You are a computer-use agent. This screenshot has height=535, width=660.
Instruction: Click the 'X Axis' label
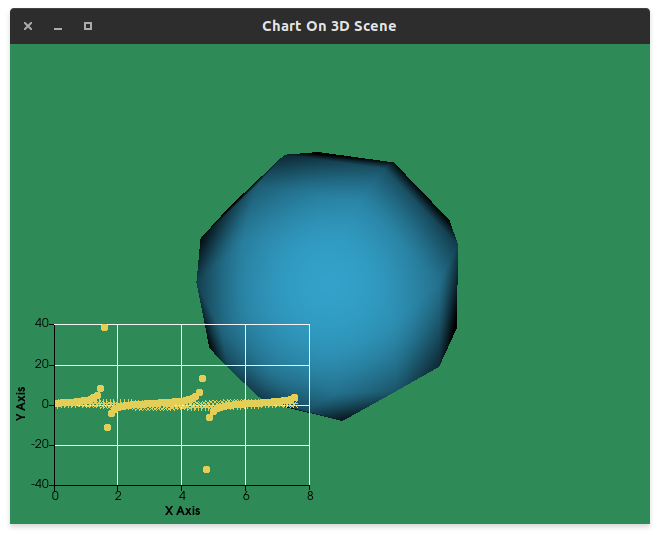pyautogui.click(x=182, y=511)
